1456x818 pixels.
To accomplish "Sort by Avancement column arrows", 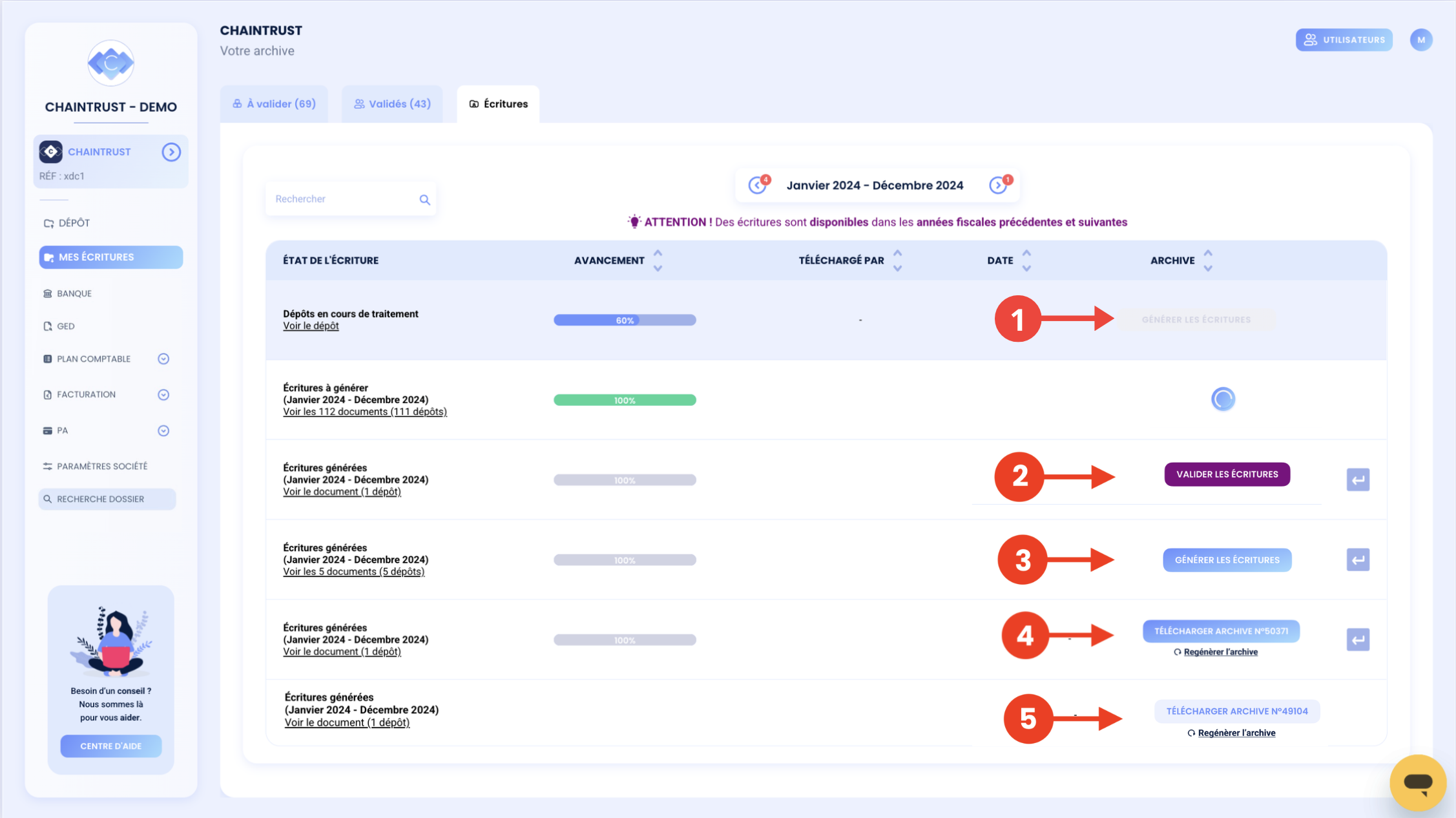I will [x=658, y=260].
